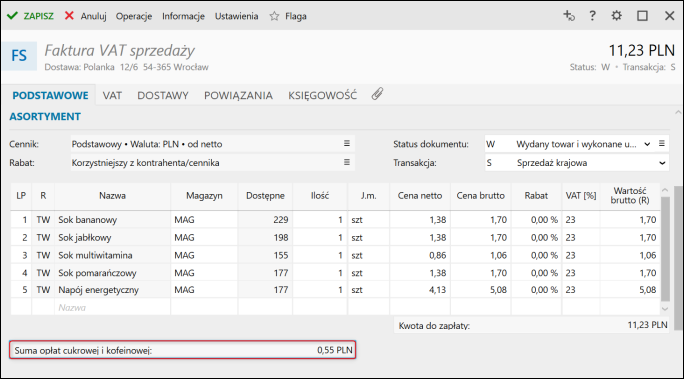Click the window vertical scrollbar
Screen dimensions: 684x379
678,257
